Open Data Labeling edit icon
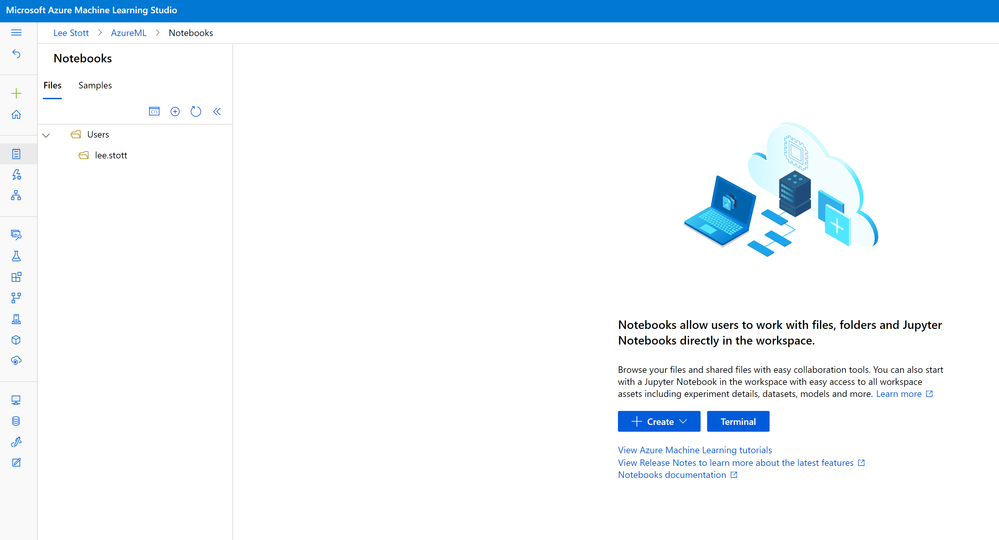The width and height of the screenshot is (999, 540). [16, 463]
